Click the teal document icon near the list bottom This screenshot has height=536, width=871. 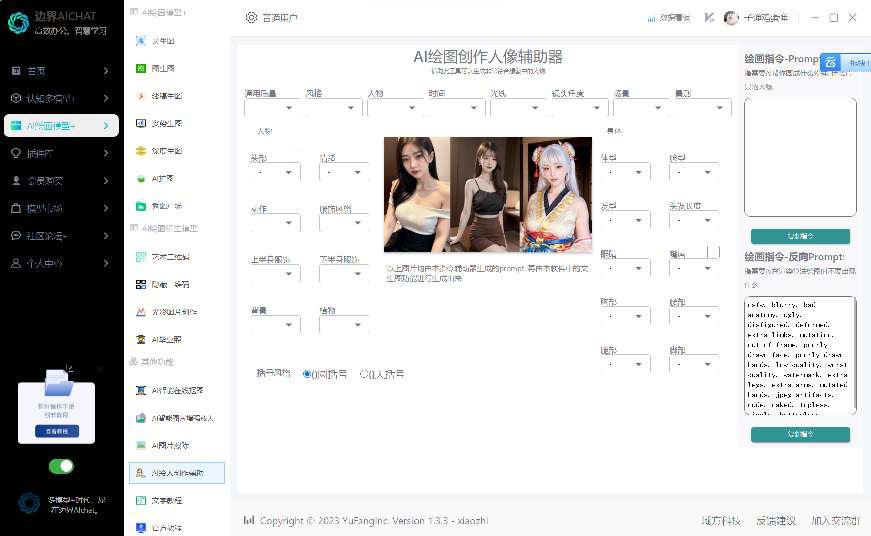point(141,500)
